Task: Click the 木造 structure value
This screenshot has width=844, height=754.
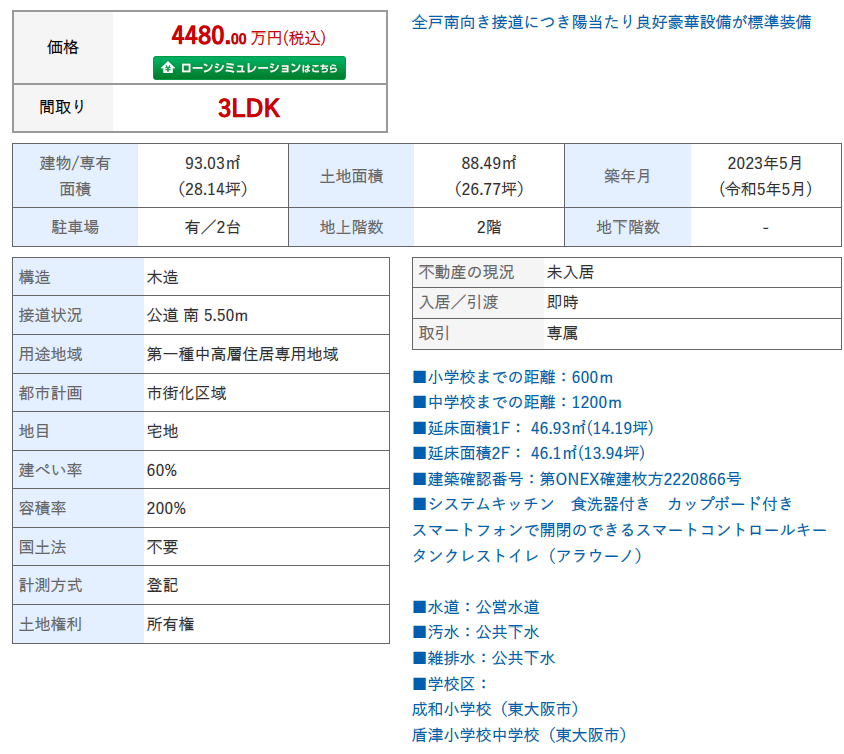Action: (x=163, y=277)
